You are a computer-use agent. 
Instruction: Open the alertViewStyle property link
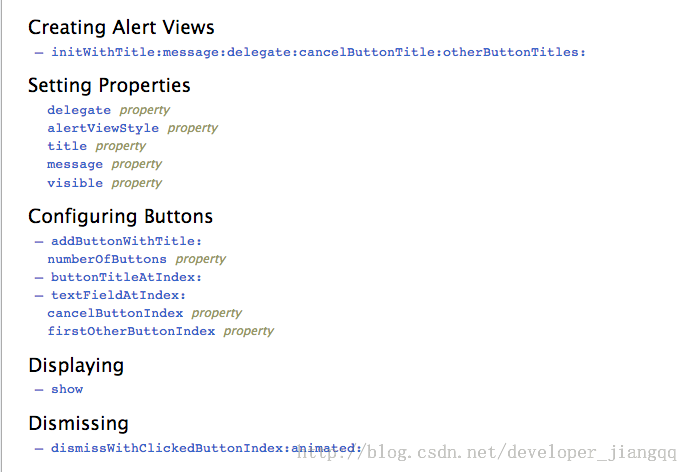(103, 128)
